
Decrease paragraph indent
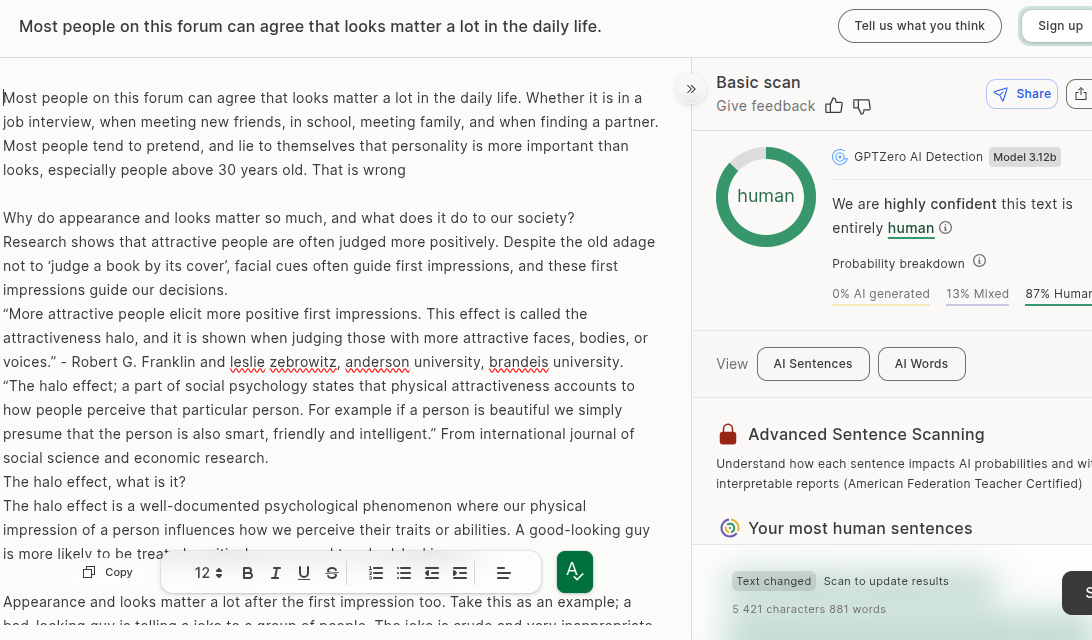pos(432,573)
